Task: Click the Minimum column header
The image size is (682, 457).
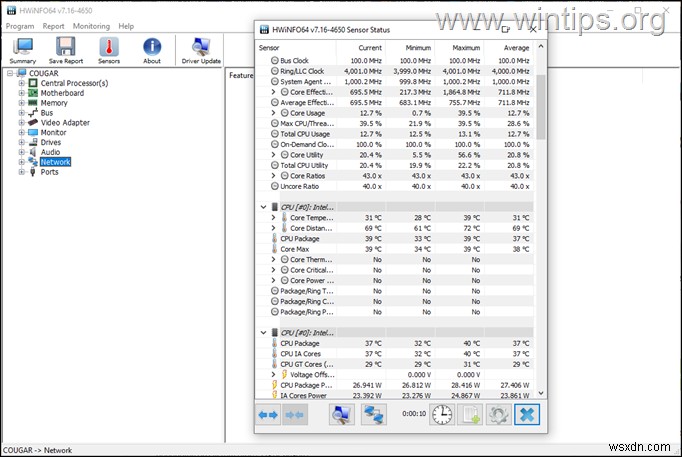Action: [x=410, y=48]
